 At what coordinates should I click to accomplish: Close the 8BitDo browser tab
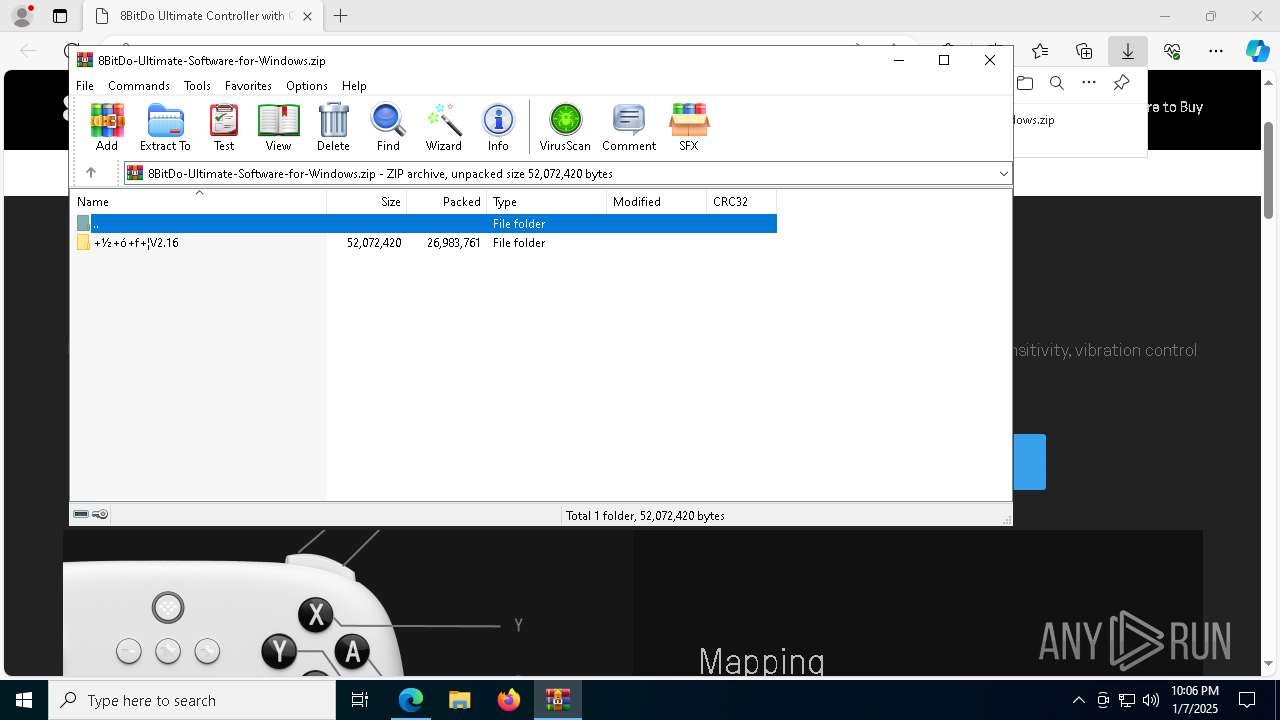[x=307, y=16]
